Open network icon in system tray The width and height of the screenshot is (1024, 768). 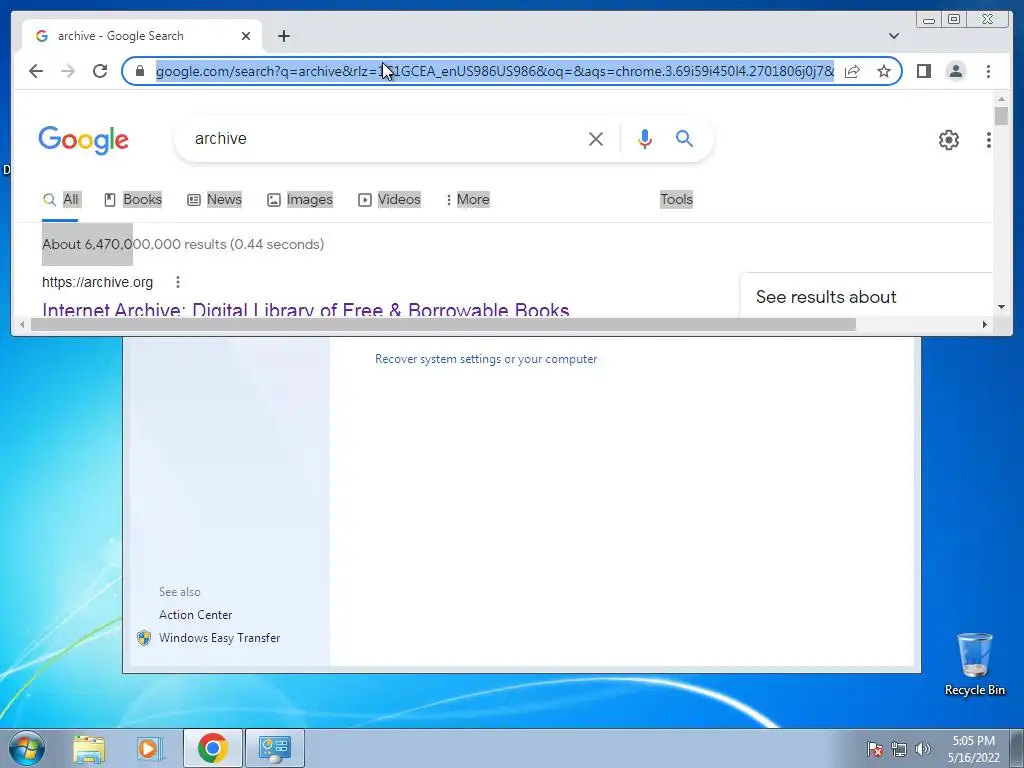coord(899,749)
